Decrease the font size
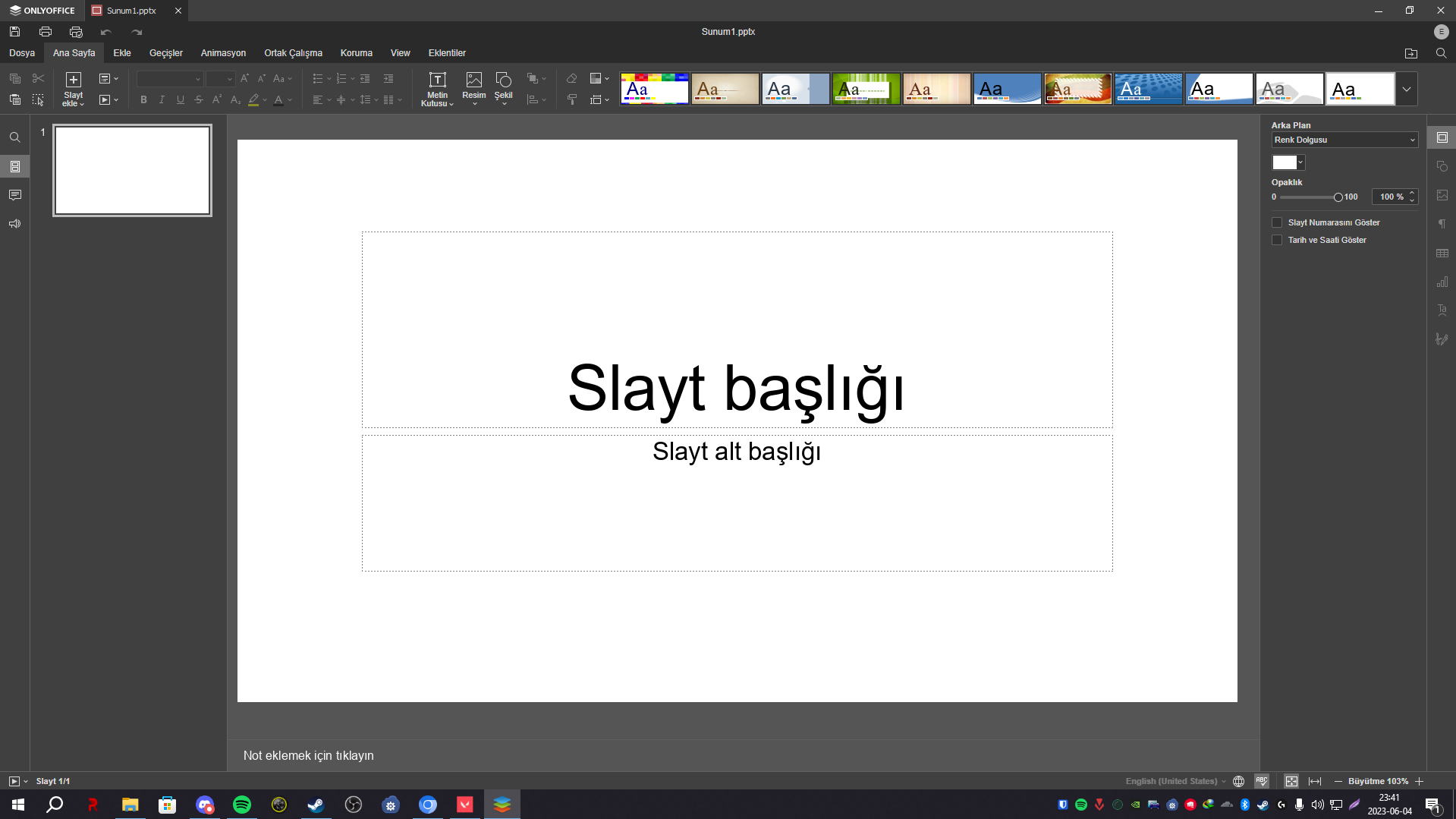 click(262, 78)
